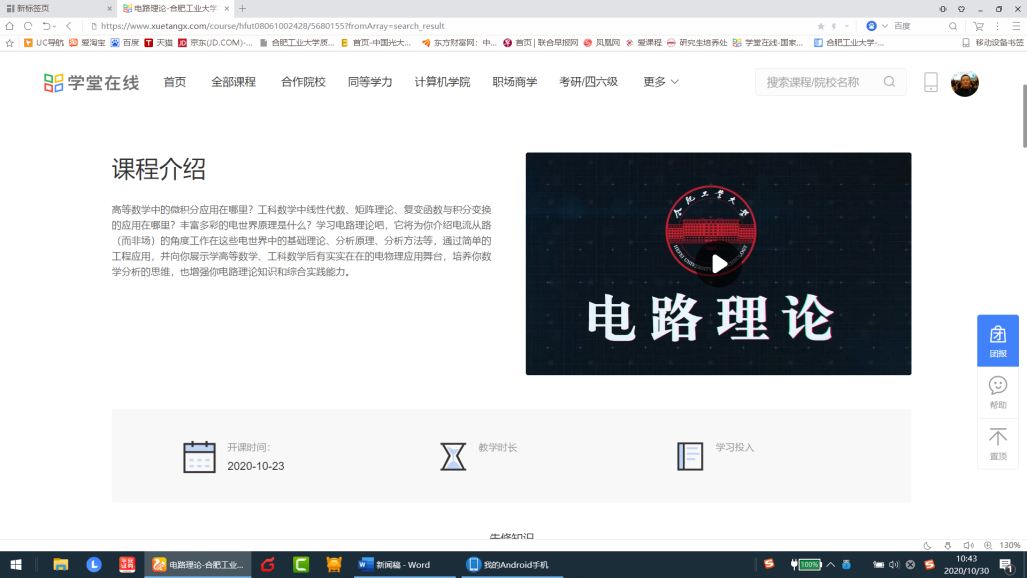Open the back button history dropdown arrow
Screen dimensions: 1027x578
point(56,26)
